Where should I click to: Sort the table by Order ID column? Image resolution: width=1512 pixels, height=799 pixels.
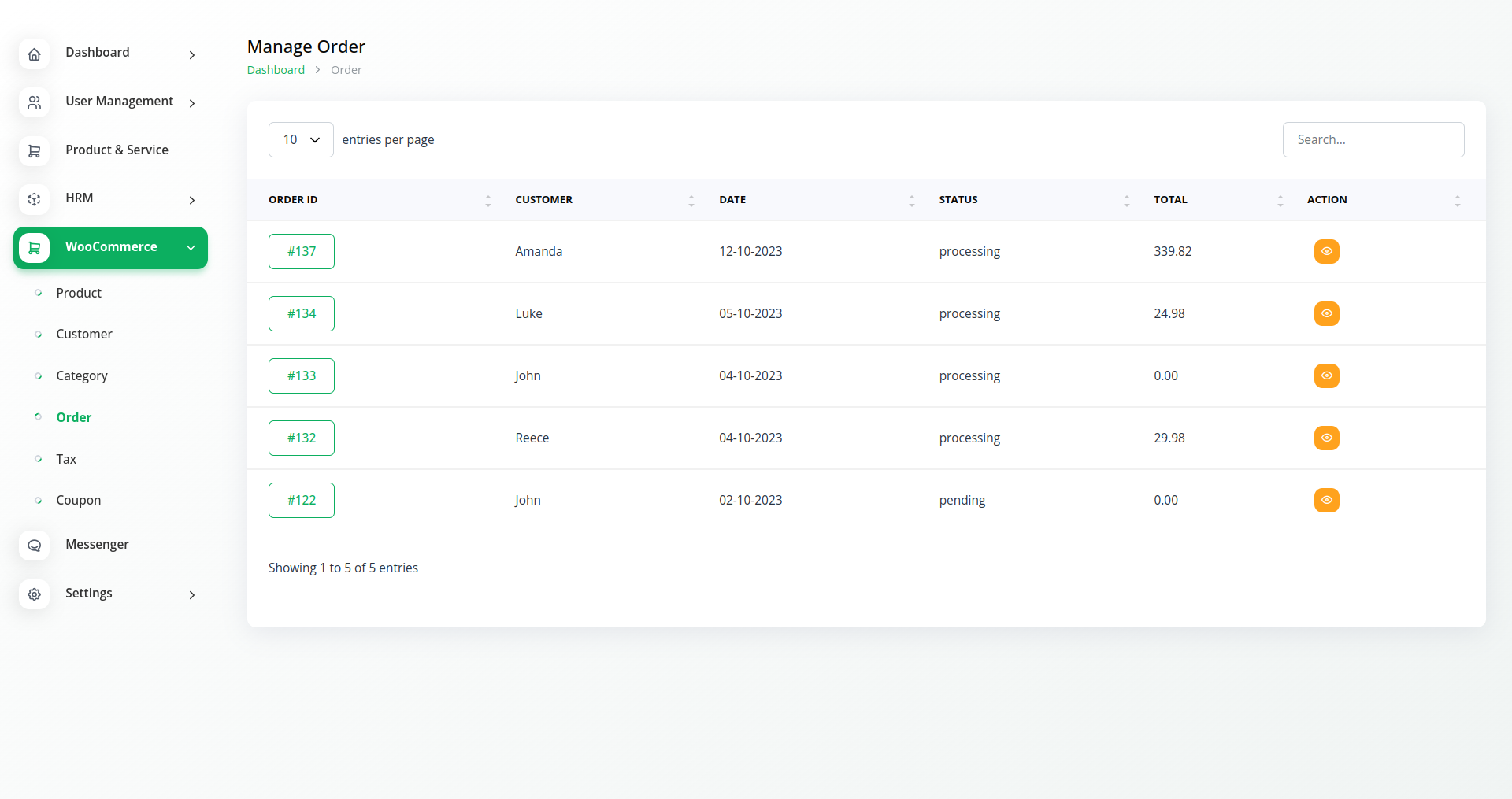(293, 200)
